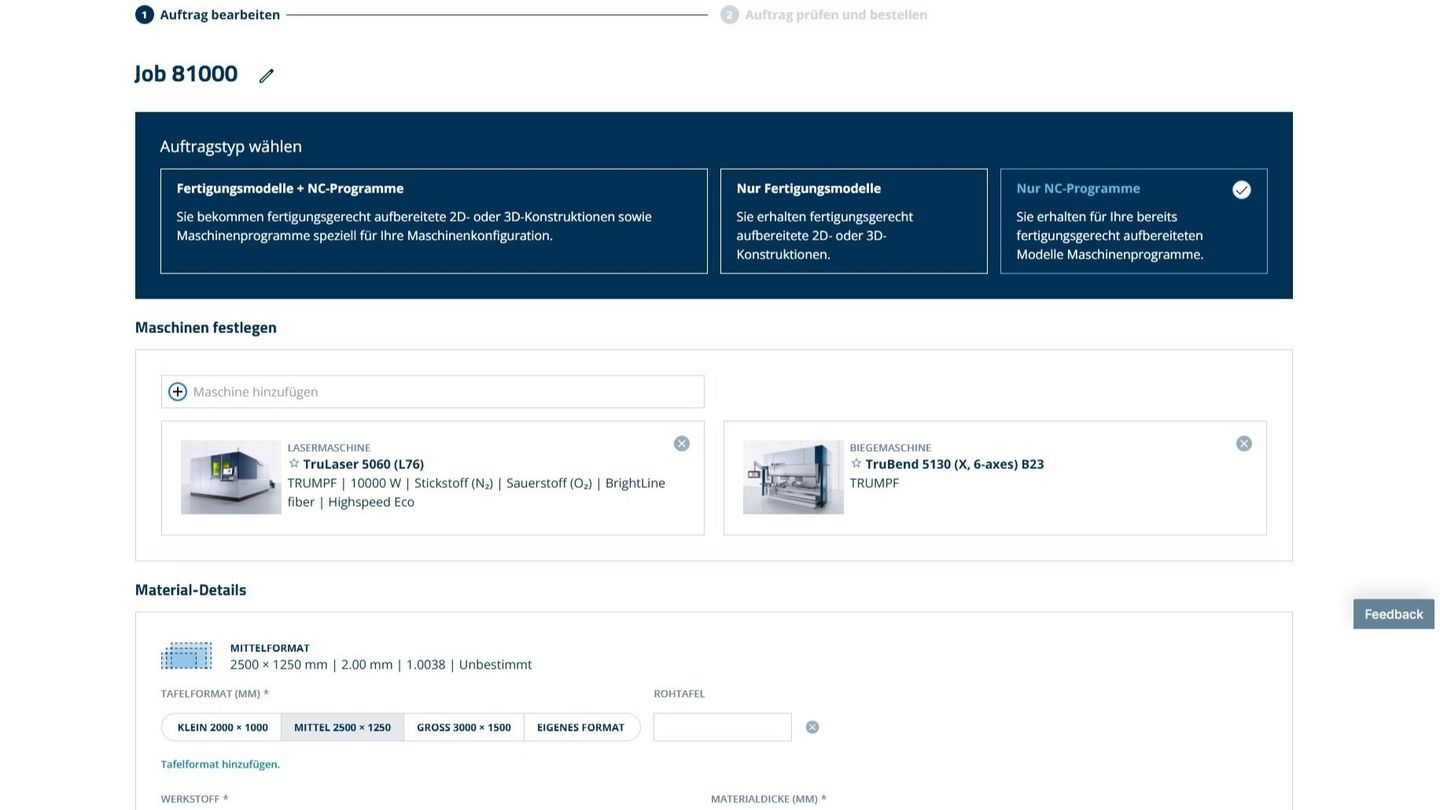This screenshot has height=810, width=1440.
Task: Choose Mittel 2500 × 1250 sheet format
Action: (342, 728)
